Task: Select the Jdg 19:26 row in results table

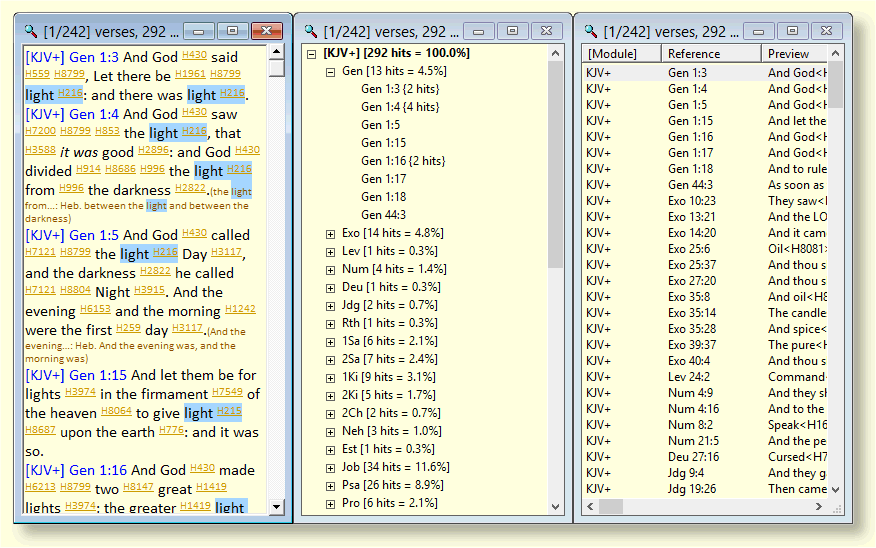Action: (x=705, y=489)
